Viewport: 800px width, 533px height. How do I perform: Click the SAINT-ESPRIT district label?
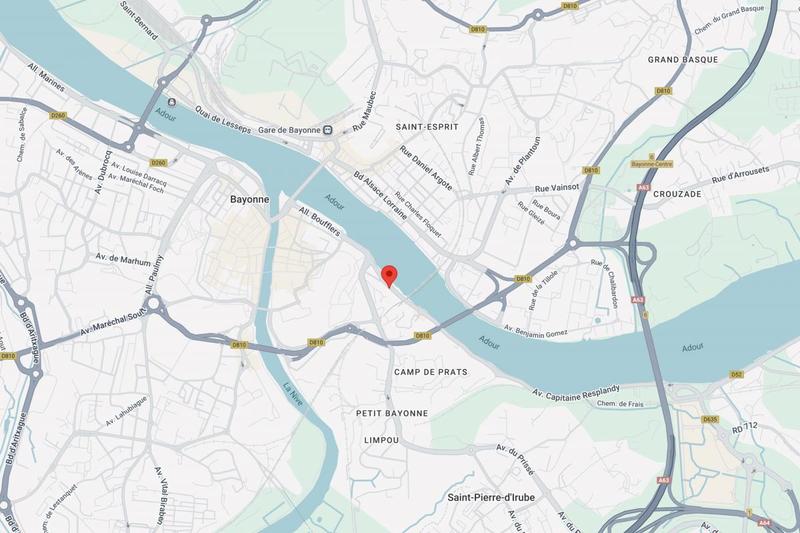click(427, 126)
